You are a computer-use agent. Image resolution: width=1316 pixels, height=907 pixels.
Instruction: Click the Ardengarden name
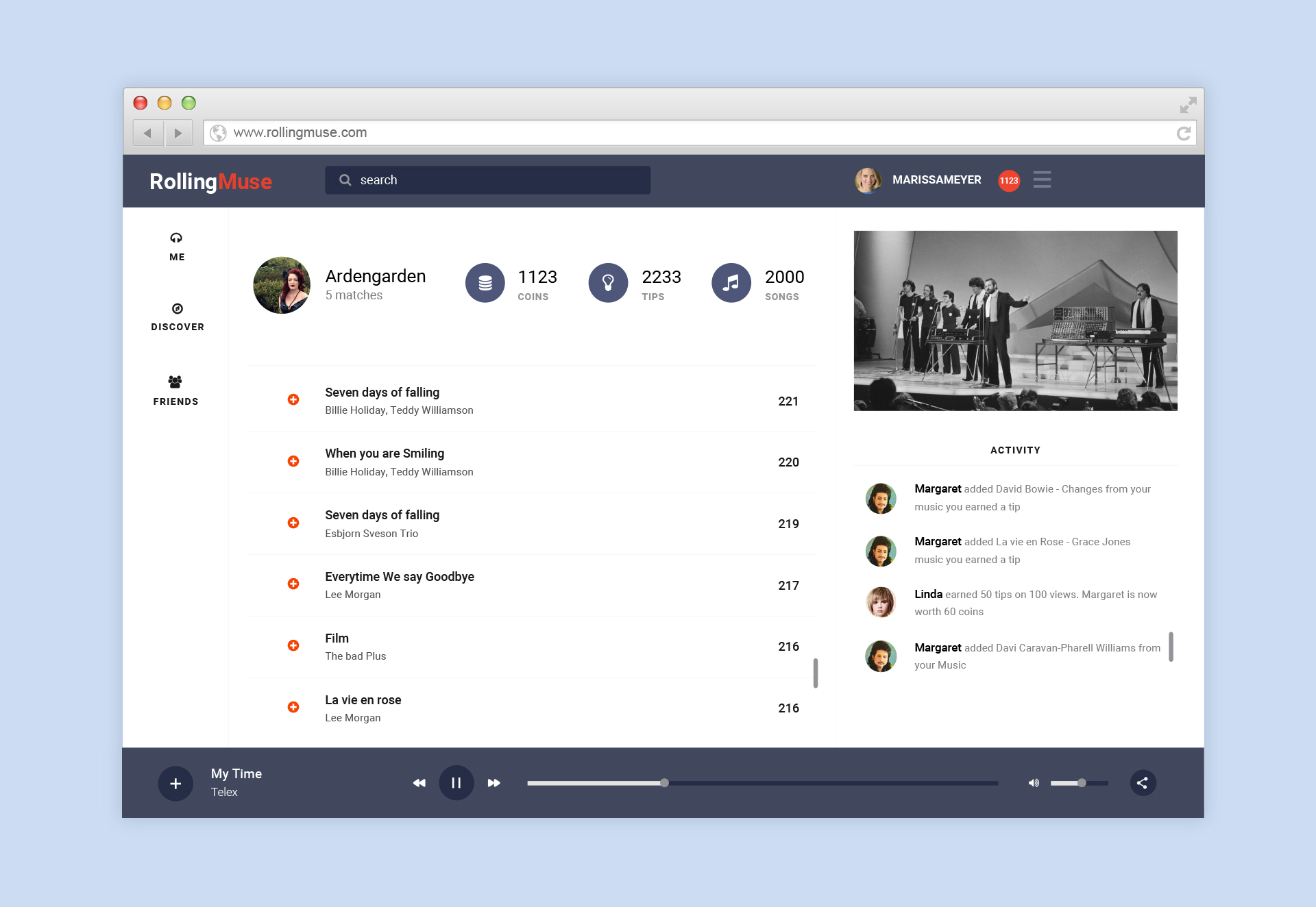point(375,276)
